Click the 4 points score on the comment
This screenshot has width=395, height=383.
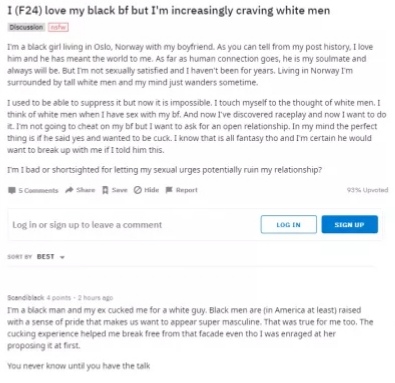59,298
